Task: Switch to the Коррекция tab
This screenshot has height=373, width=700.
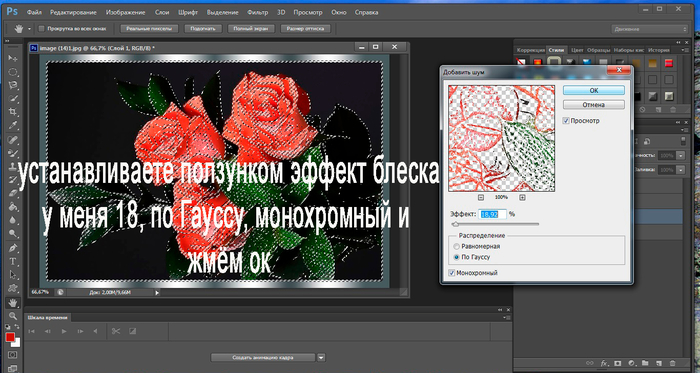Action: tap(530, 50)
